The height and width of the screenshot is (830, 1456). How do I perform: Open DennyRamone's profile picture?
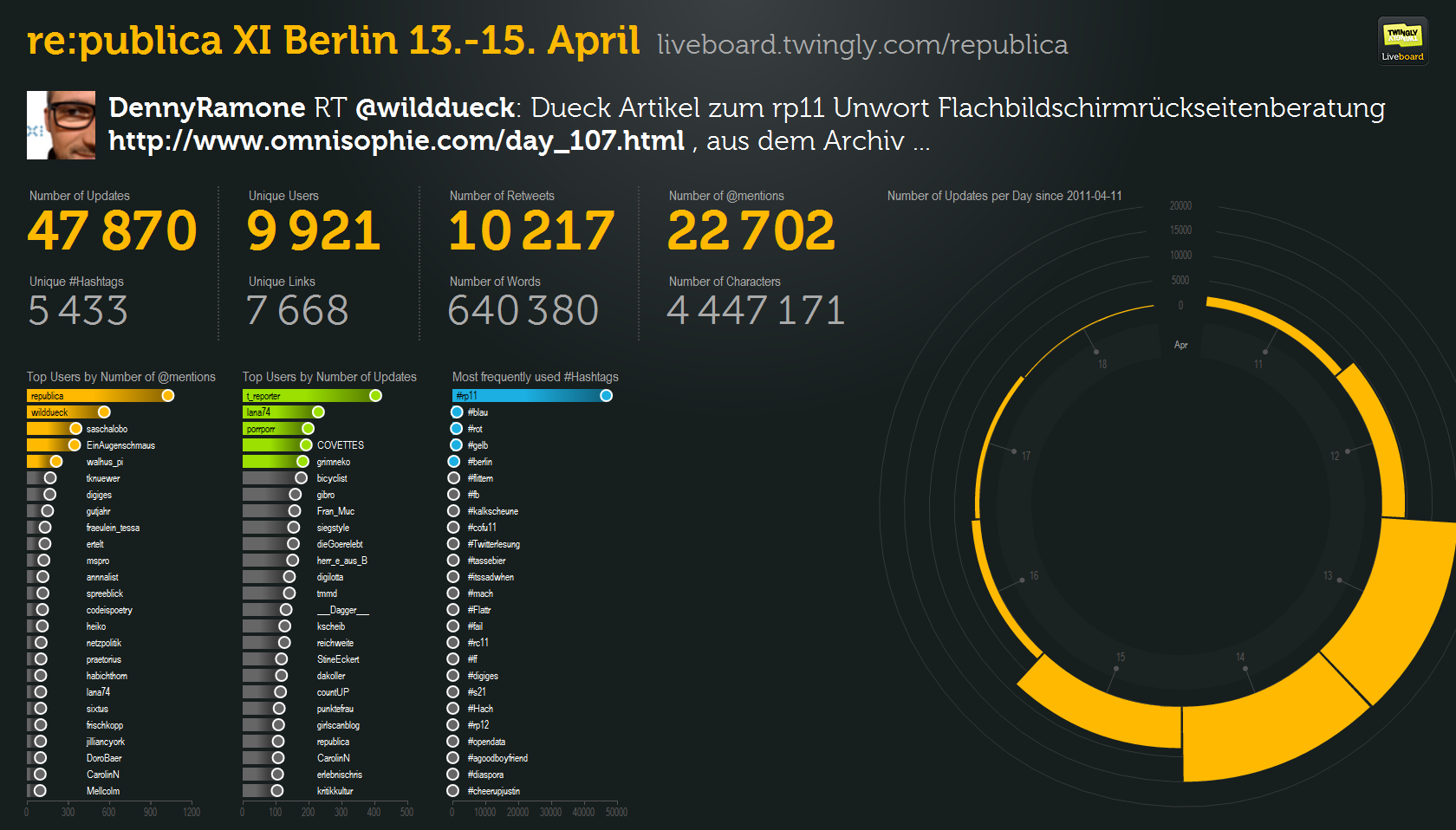click(x=61, y=125)
